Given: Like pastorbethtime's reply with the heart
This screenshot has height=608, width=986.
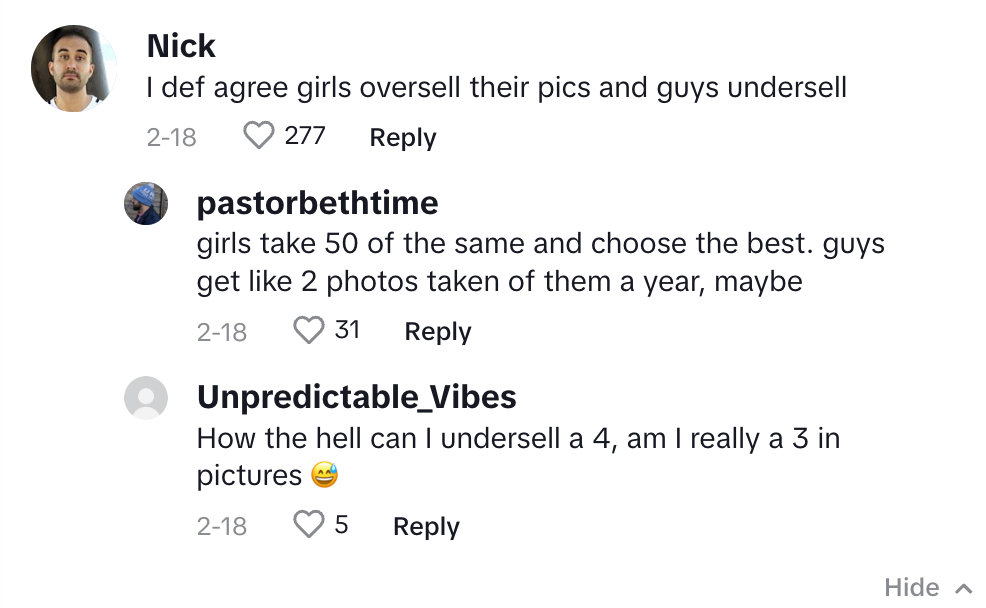Looking at the screenshot, I should coord(309,330).
